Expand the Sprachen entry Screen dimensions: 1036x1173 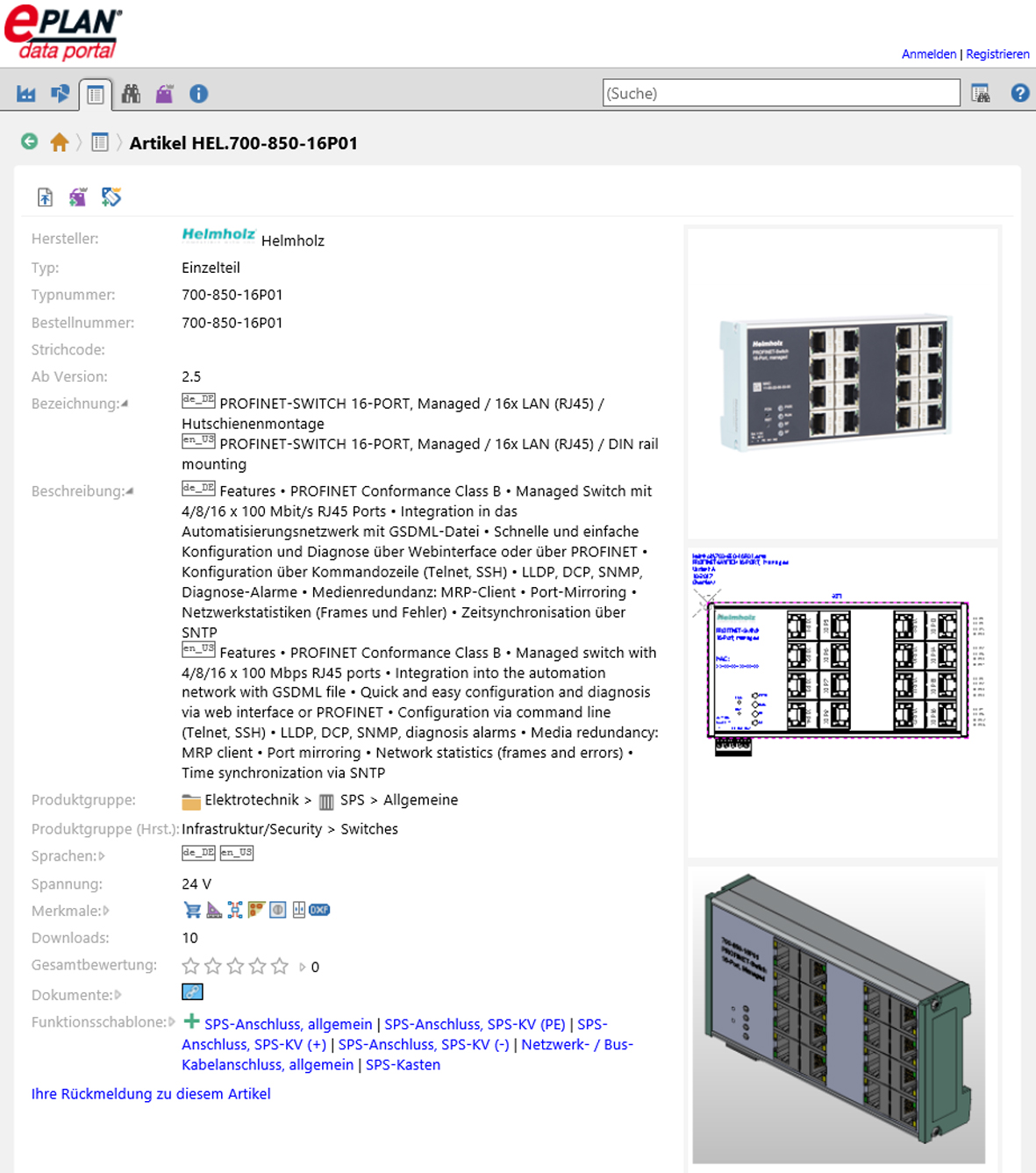[103, 855]
